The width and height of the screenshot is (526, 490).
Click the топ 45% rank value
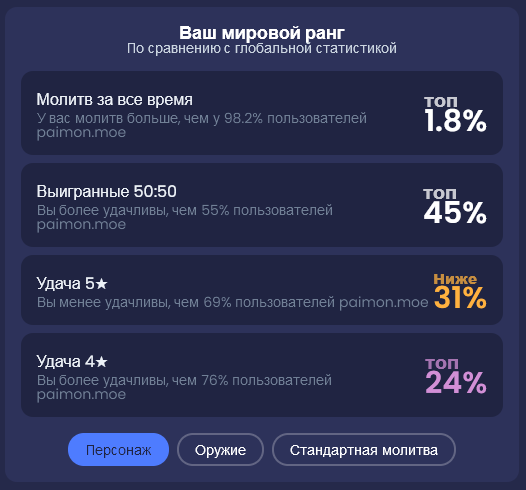point(455,206)
